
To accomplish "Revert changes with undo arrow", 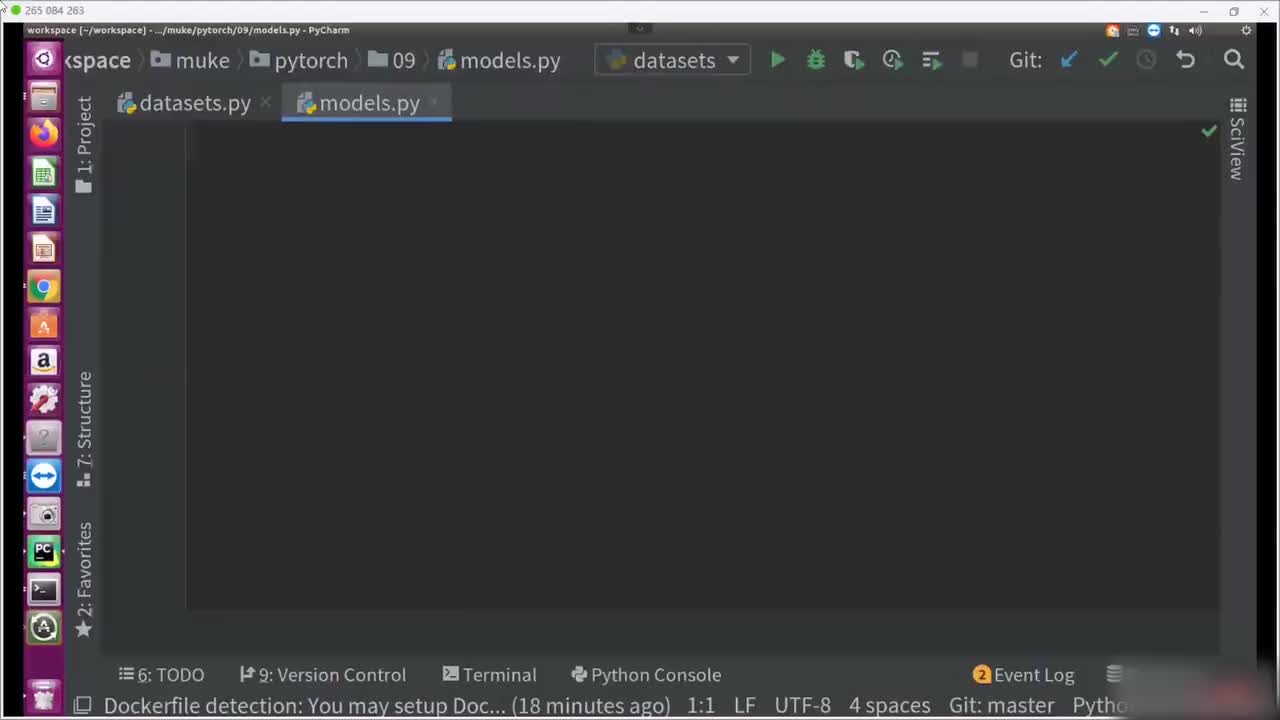I will (1185, 60).
